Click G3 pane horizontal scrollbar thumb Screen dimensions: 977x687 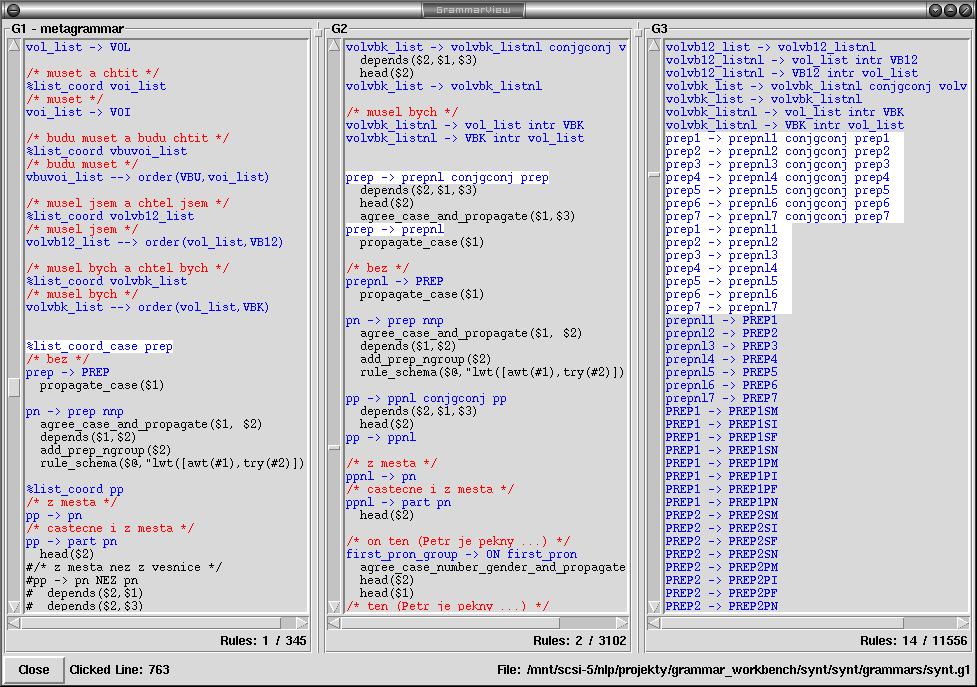click(782, 622)
